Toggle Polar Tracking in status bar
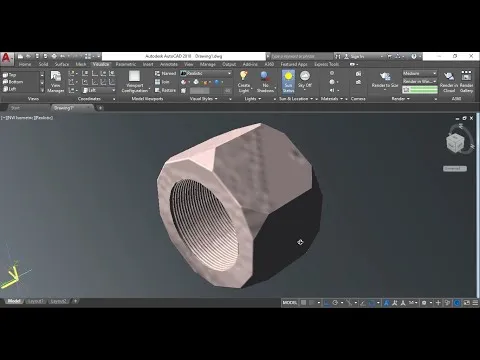Viewport: 480px width, 360px height. [x=335, y=303]
